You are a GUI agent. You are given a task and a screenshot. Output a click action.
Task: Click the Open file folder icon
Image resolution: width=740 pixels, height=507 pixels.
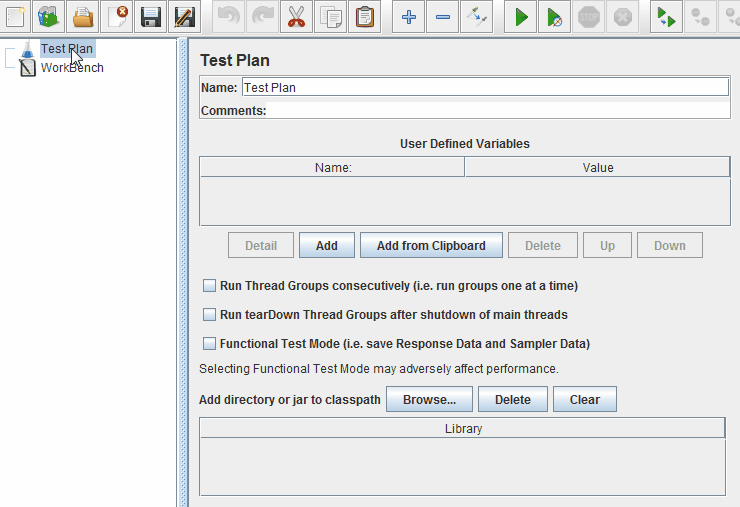coord(83,17)
